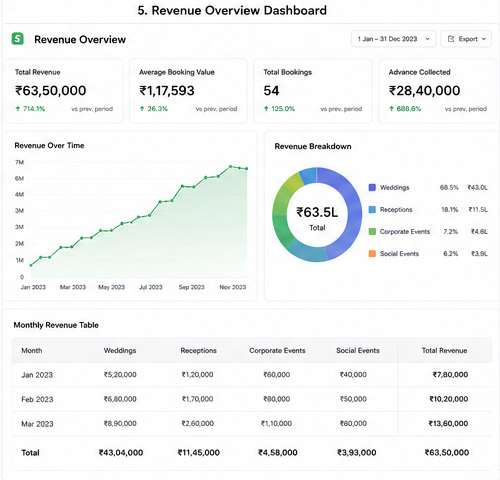
Task: Click the Total Revenue ₹63,50,000 value
Action: tap(50, 91)
